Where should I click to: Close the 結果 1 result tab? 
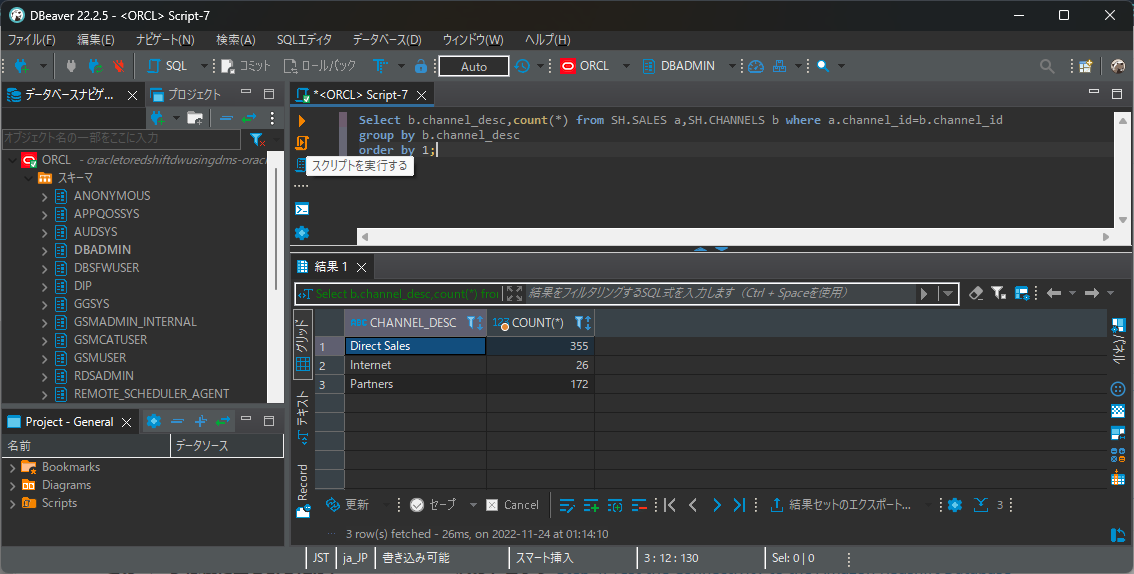click(x=362, y=267)
